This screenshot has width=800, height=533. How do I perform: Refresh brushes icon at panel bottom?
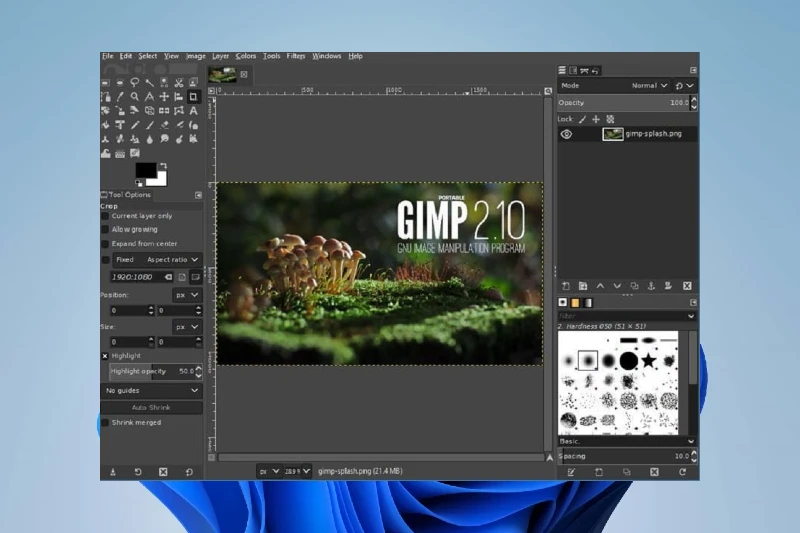point(682,472)
